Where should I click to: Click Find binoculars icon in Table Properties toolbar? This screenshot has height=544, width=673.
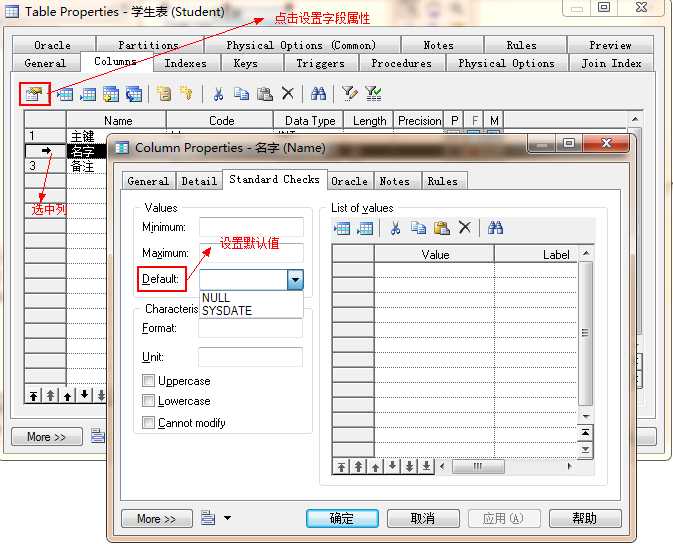(318, 93)
